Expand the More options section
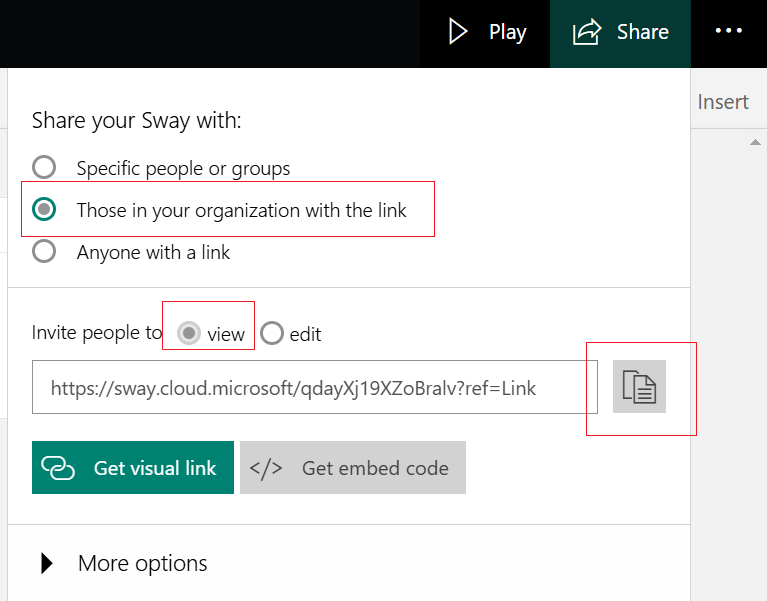767x601 pixels. click(124, 563)
